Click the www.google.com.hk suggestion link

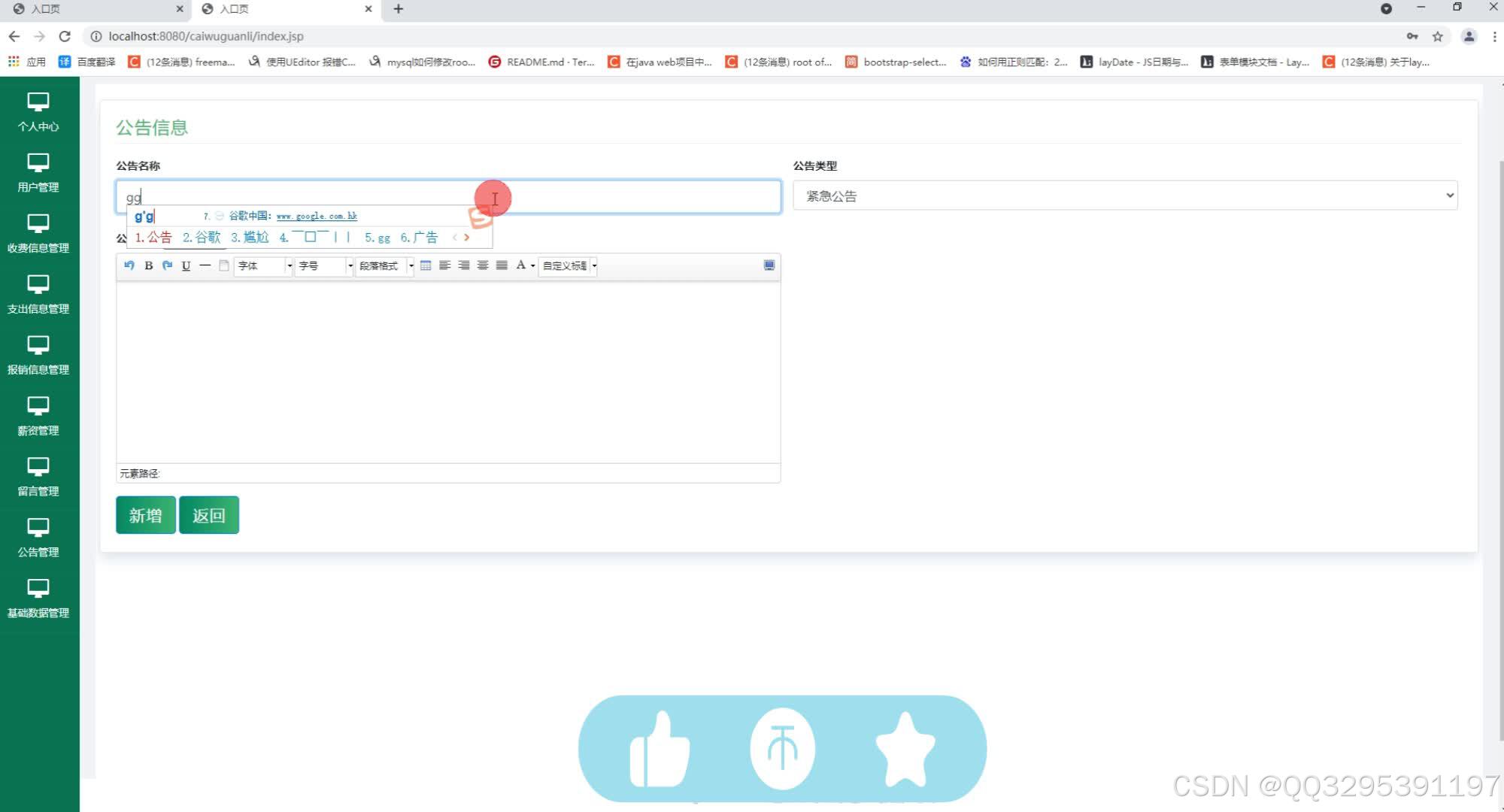point(317,216)
